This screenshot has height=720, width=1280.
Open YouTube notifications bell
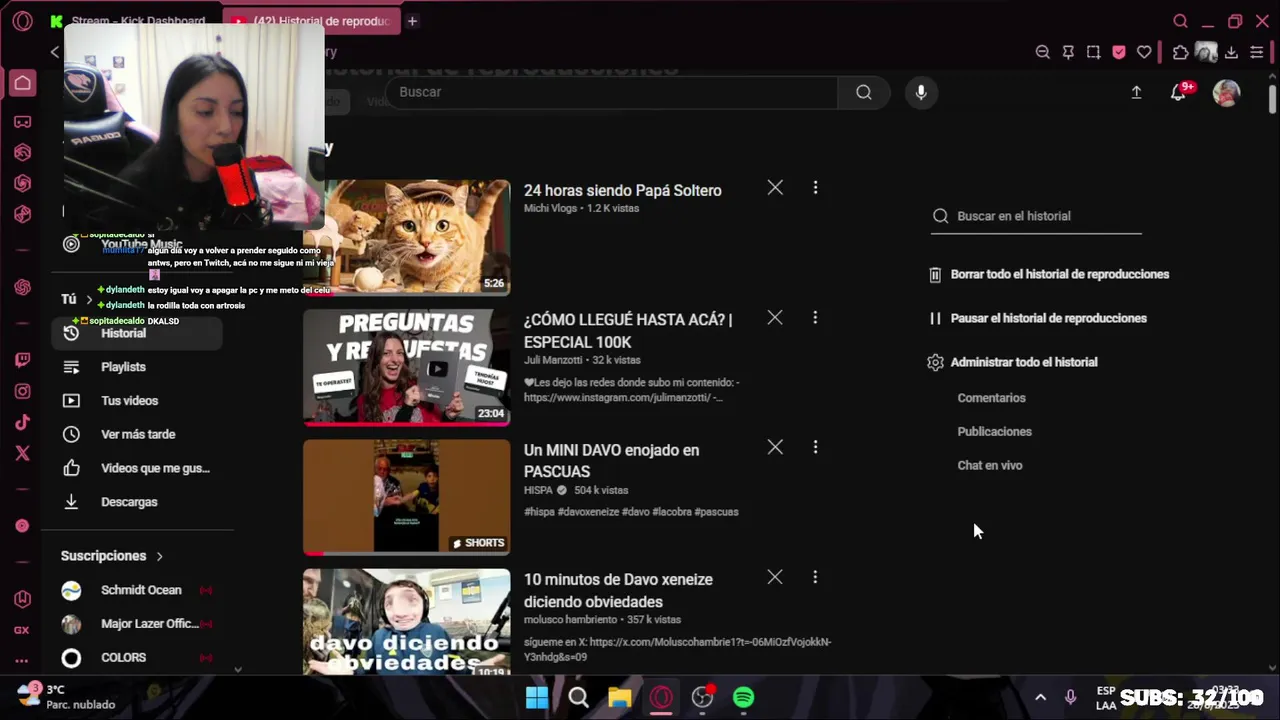point(1179,92)
